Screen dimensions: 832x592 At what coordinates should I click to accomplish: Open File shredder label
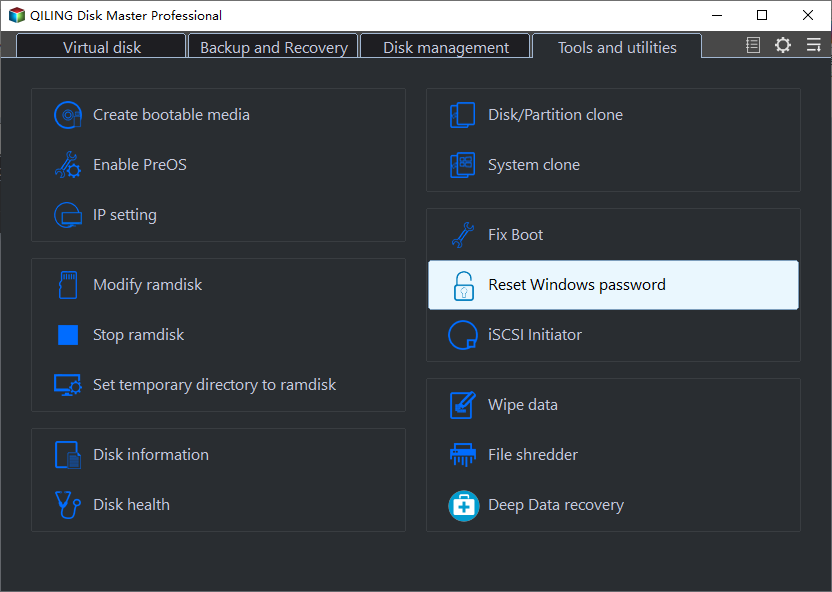[x=533, y=455]
